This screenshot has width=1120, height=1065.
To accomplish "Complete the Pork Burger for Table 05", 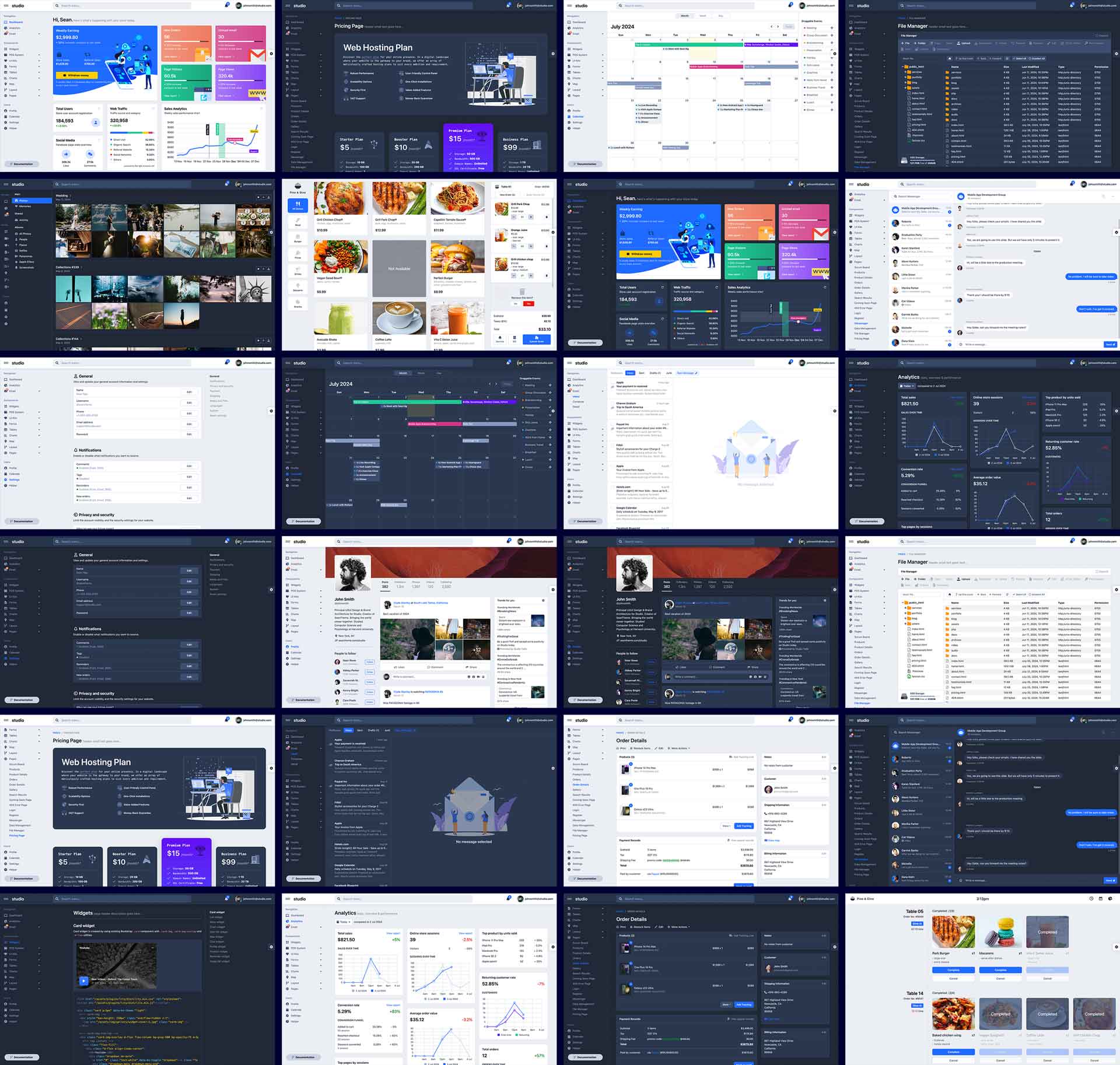I will pos(953,970).
